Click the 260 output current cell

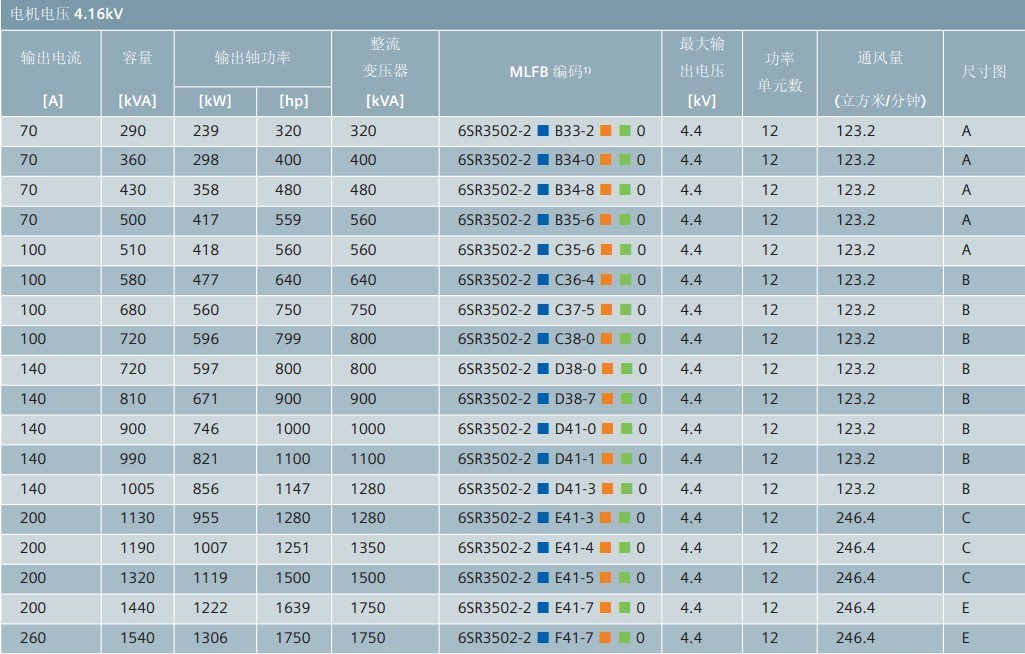click(x=33, y=638)
